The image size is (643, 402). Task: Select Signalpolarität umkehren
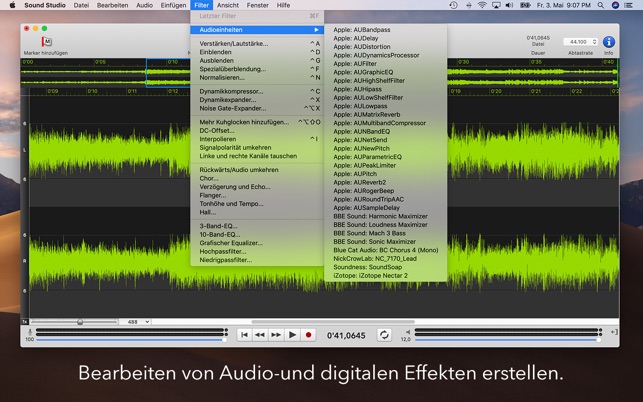click(257, 148)
